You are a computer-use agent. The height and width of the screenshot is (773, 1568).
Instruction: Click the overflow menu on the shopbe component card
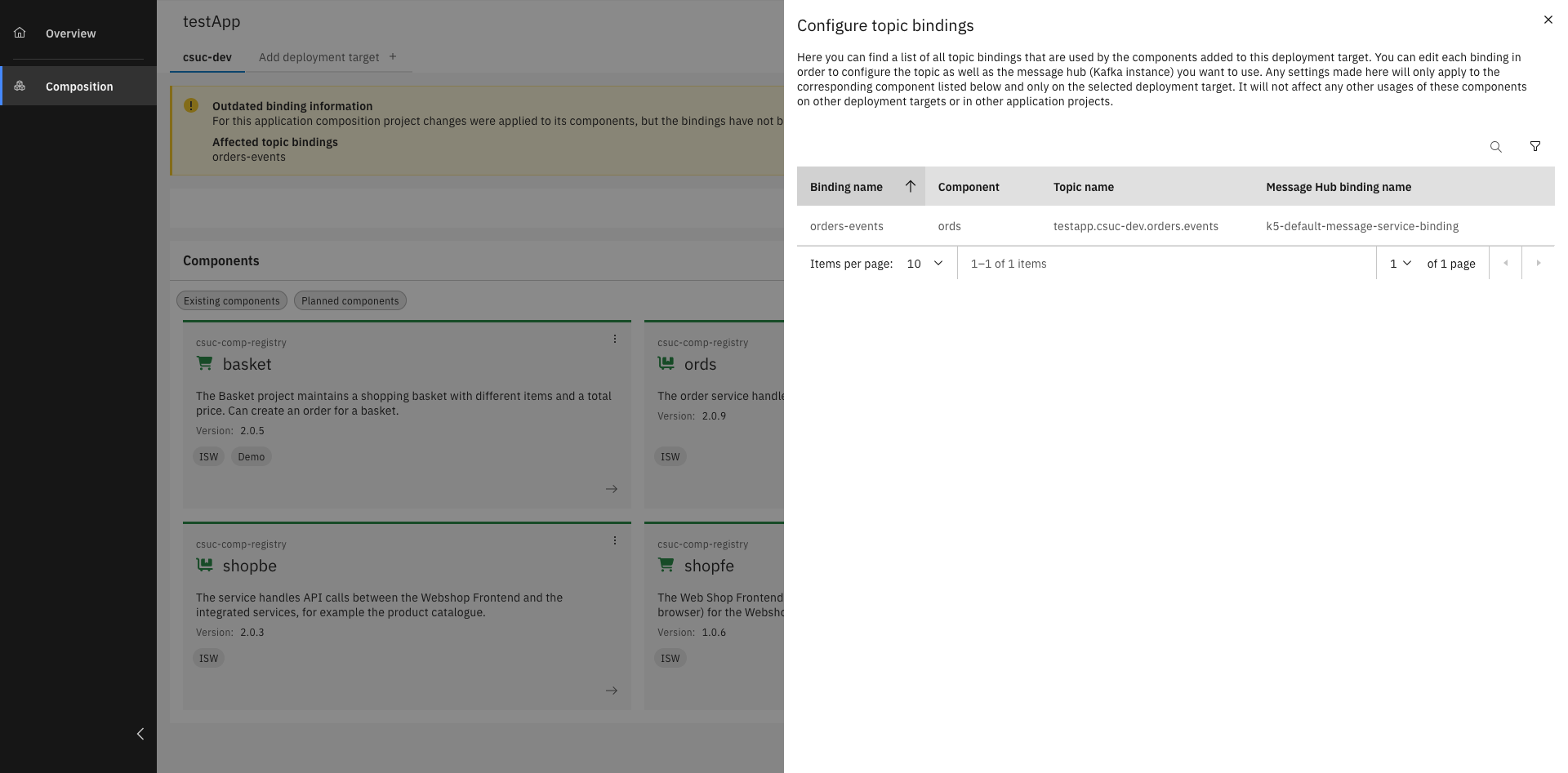coord(615,540)
